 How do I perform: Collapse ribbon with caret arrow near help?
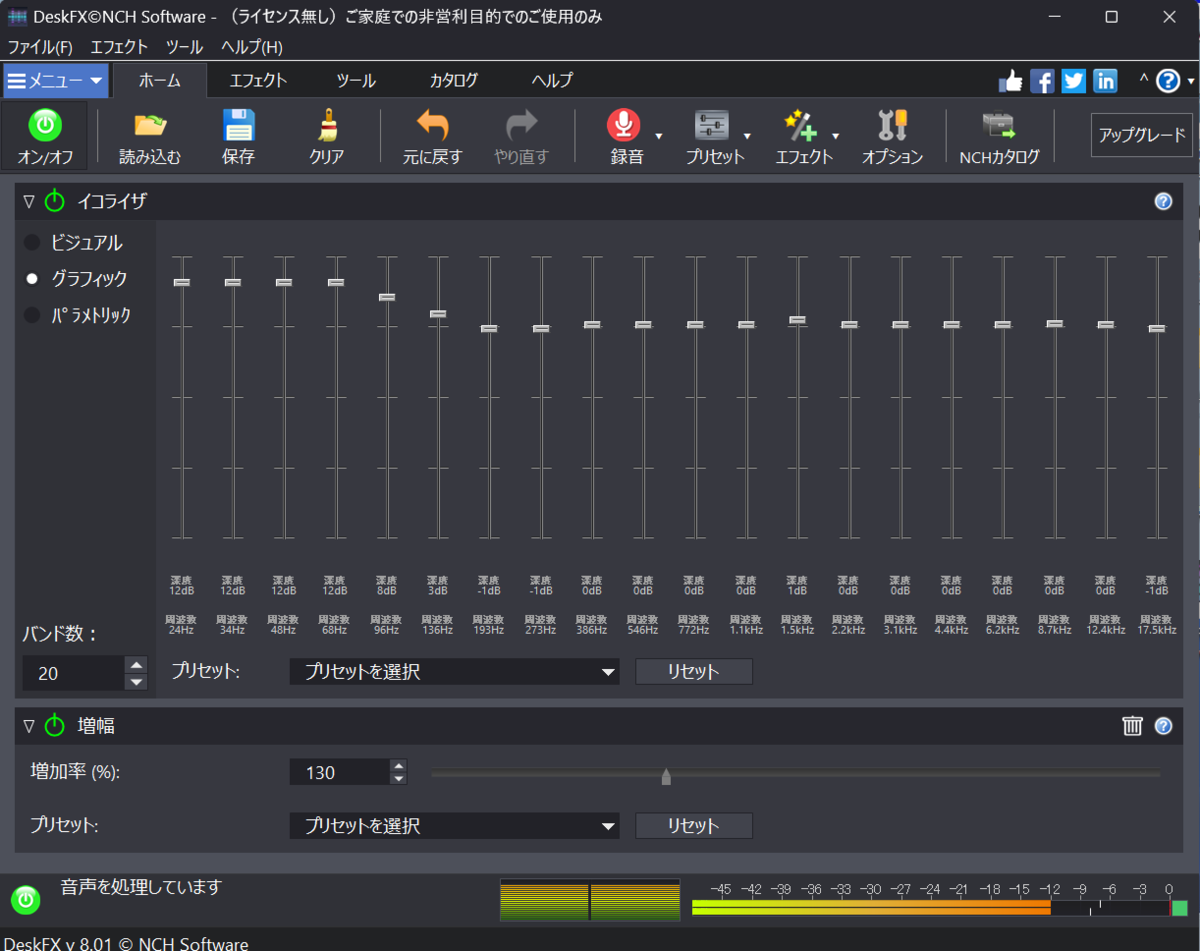pyautogui.click(x=1144, y=80)
